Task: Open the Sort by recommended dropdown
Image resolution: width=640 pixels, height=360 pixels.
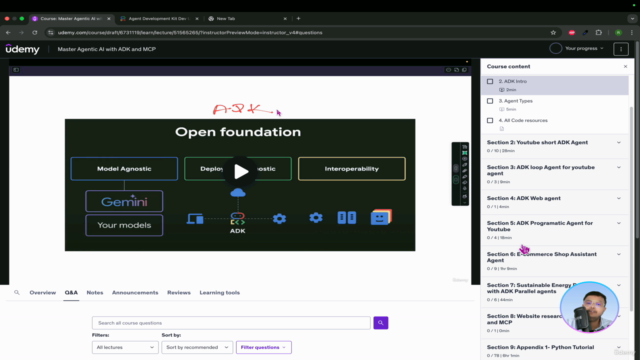Action: click(197, 347)
